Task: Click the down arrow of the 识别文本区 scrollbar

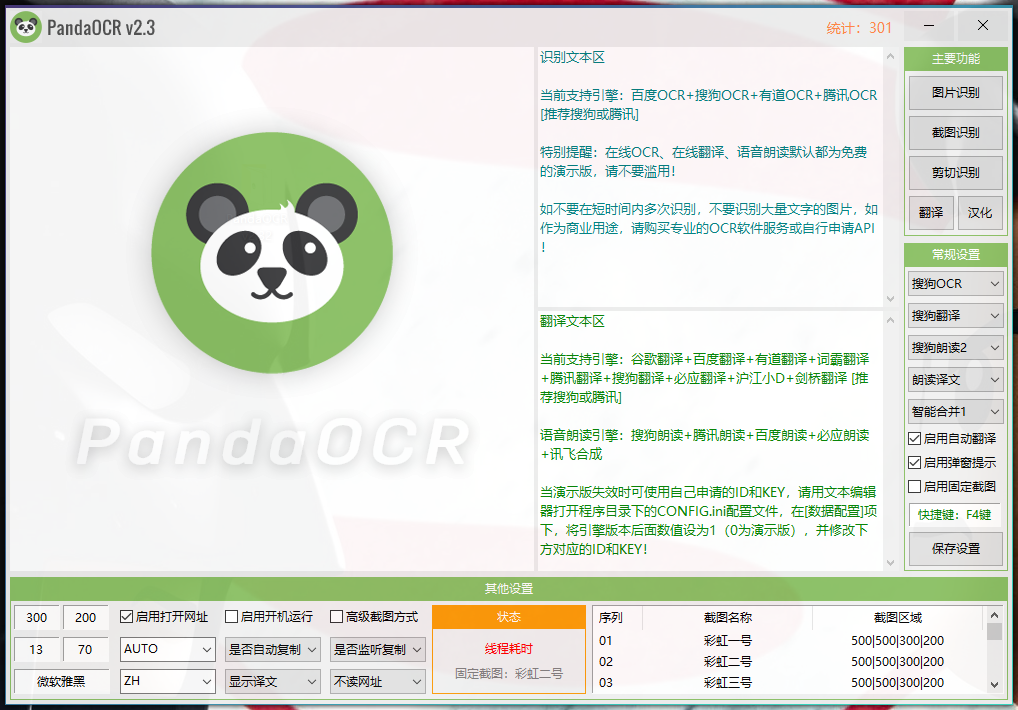Action: coord(890,299)
